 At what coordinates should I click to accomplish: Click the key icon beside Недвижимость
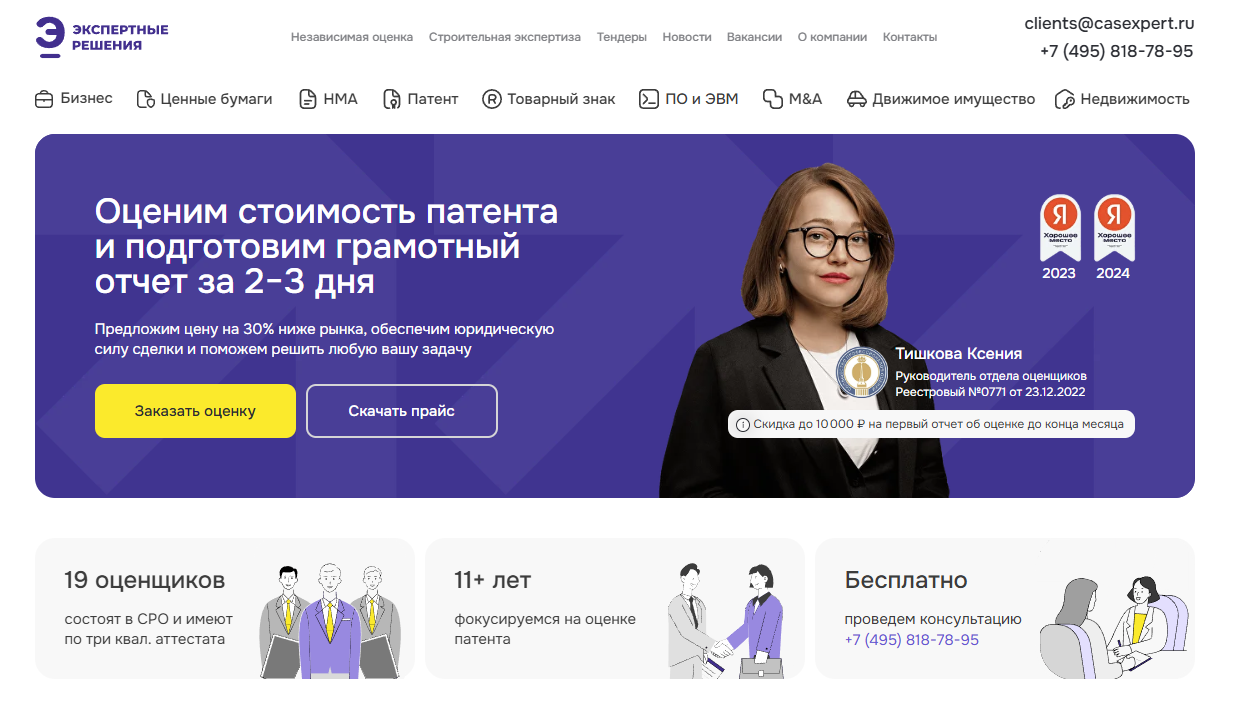point(1065,99)
